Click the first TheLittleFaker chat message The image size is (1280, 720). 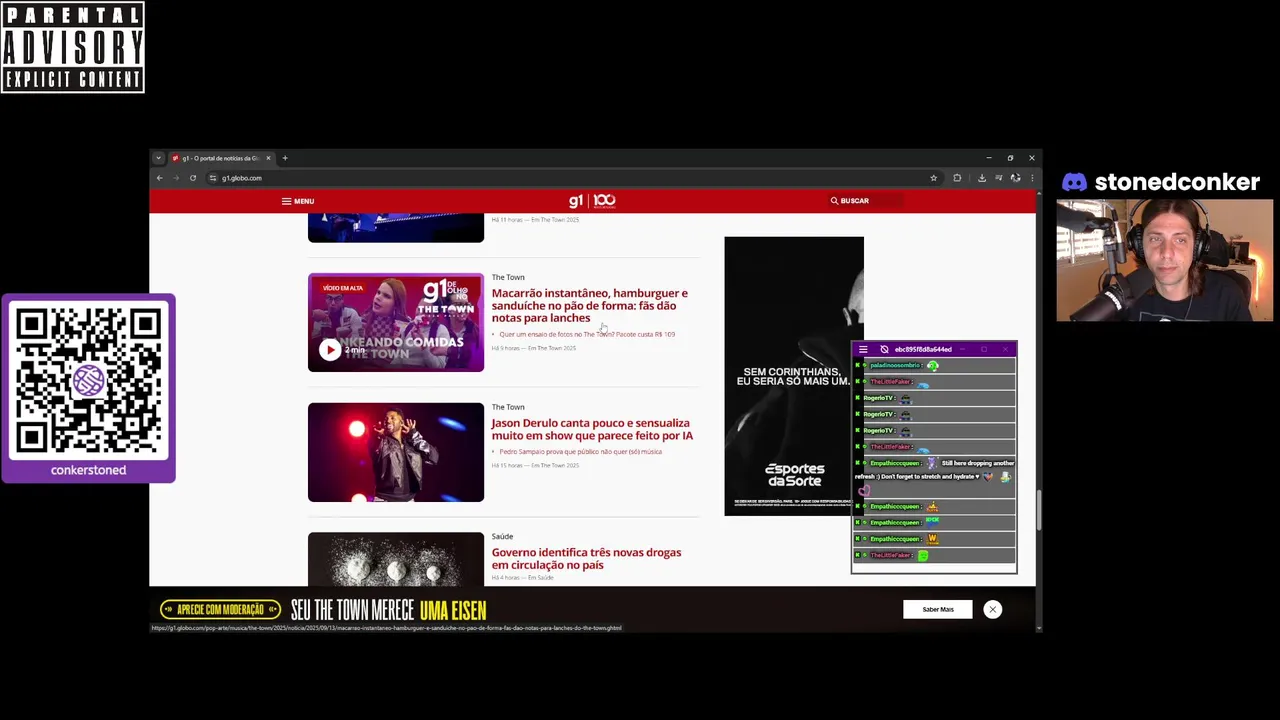coord(934,382)
